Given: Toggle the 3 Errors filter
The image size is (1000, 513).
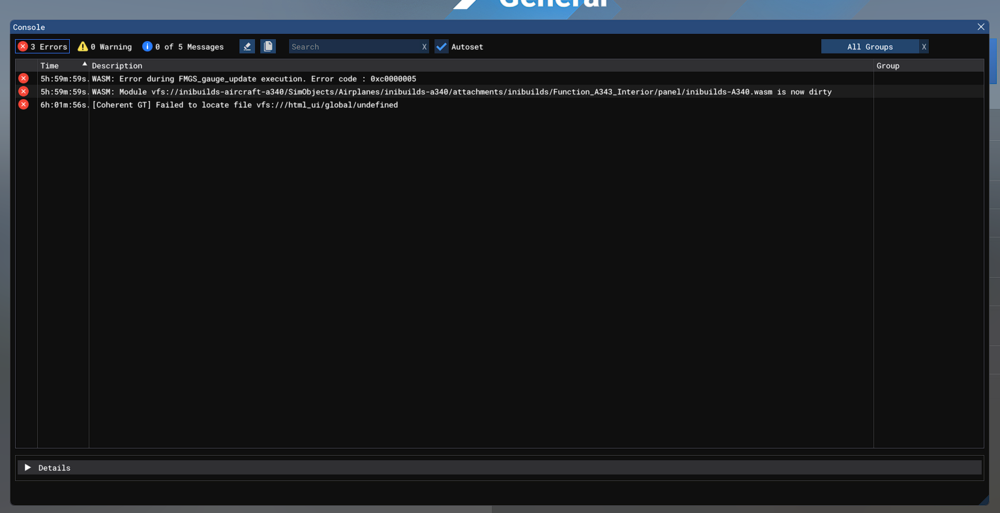Looking at the screenshot, I should [x=42, y=47].
